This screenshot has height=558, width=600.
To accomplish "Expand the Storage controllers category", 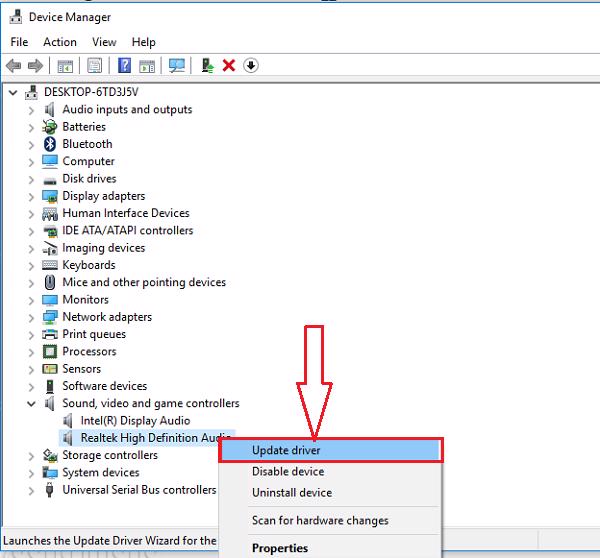I will point(31,456).
